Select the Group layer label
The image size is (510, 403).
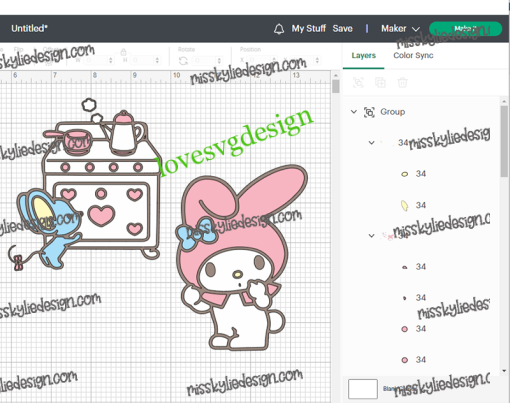pos(392,112)
